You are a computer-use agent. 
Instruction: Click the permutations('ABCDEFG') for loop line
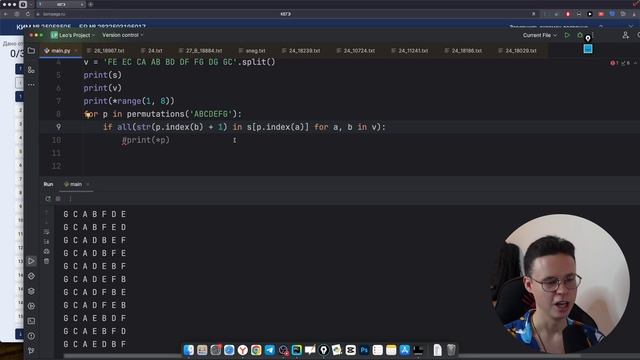click(x=162, y=114)
